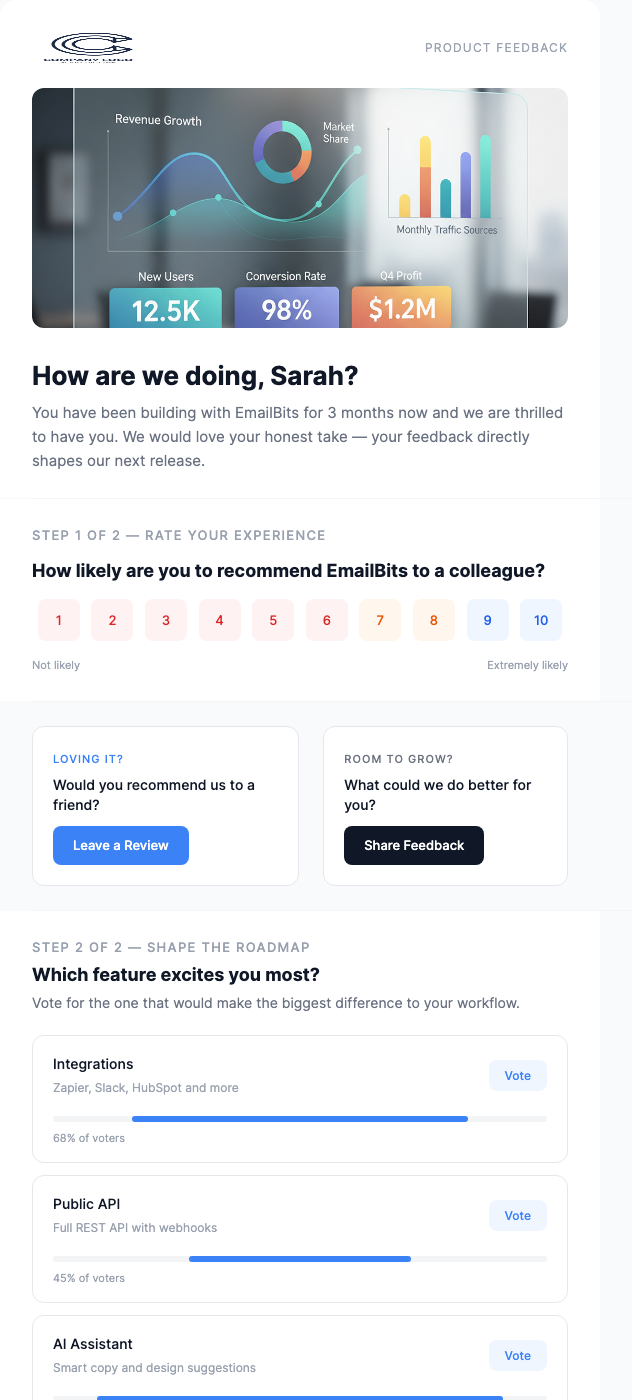Click the Leave a Review button
This screenshot has height=1400, width=632.
tap(120, 845)
